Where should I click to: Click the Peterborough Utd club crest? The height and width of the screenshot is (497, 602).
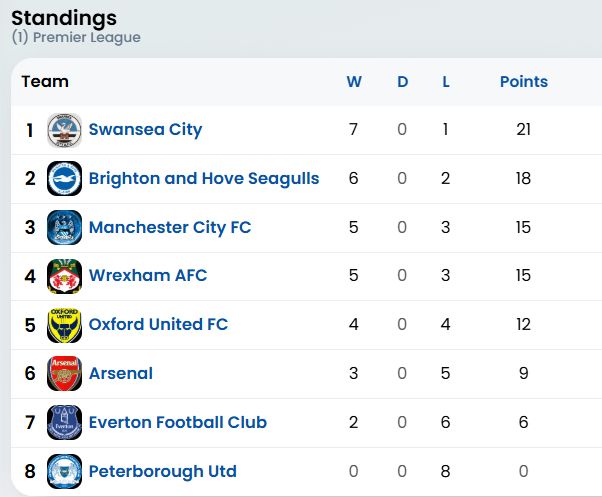pyautogui.click(x=64, y=471)
